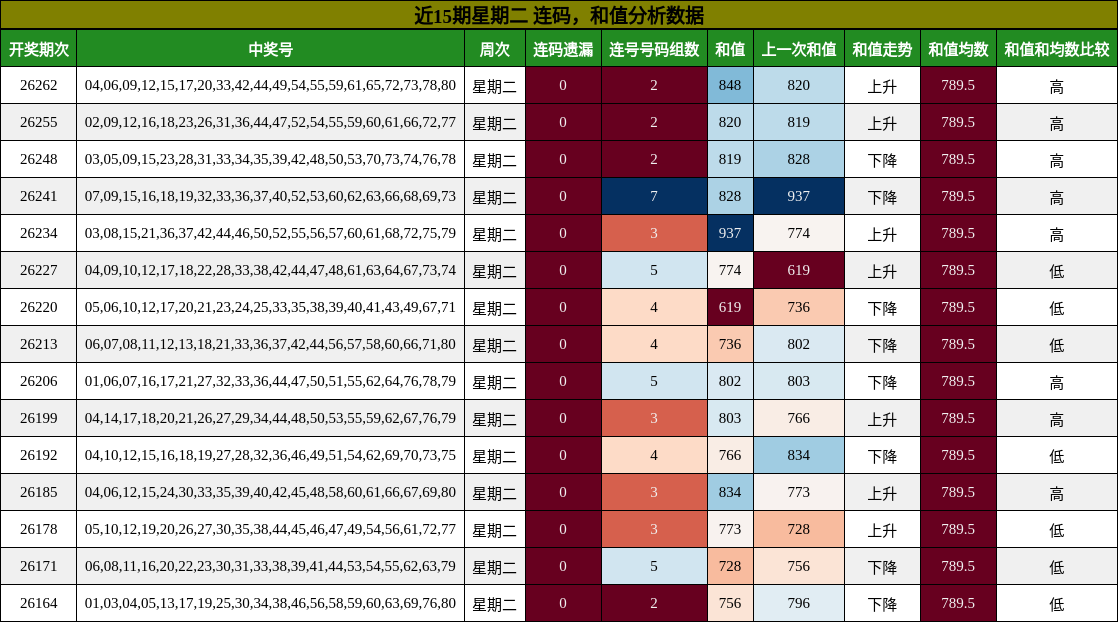Click 上一次和值 cell 796 in row 26164
1118x622 pixels.
799,603
